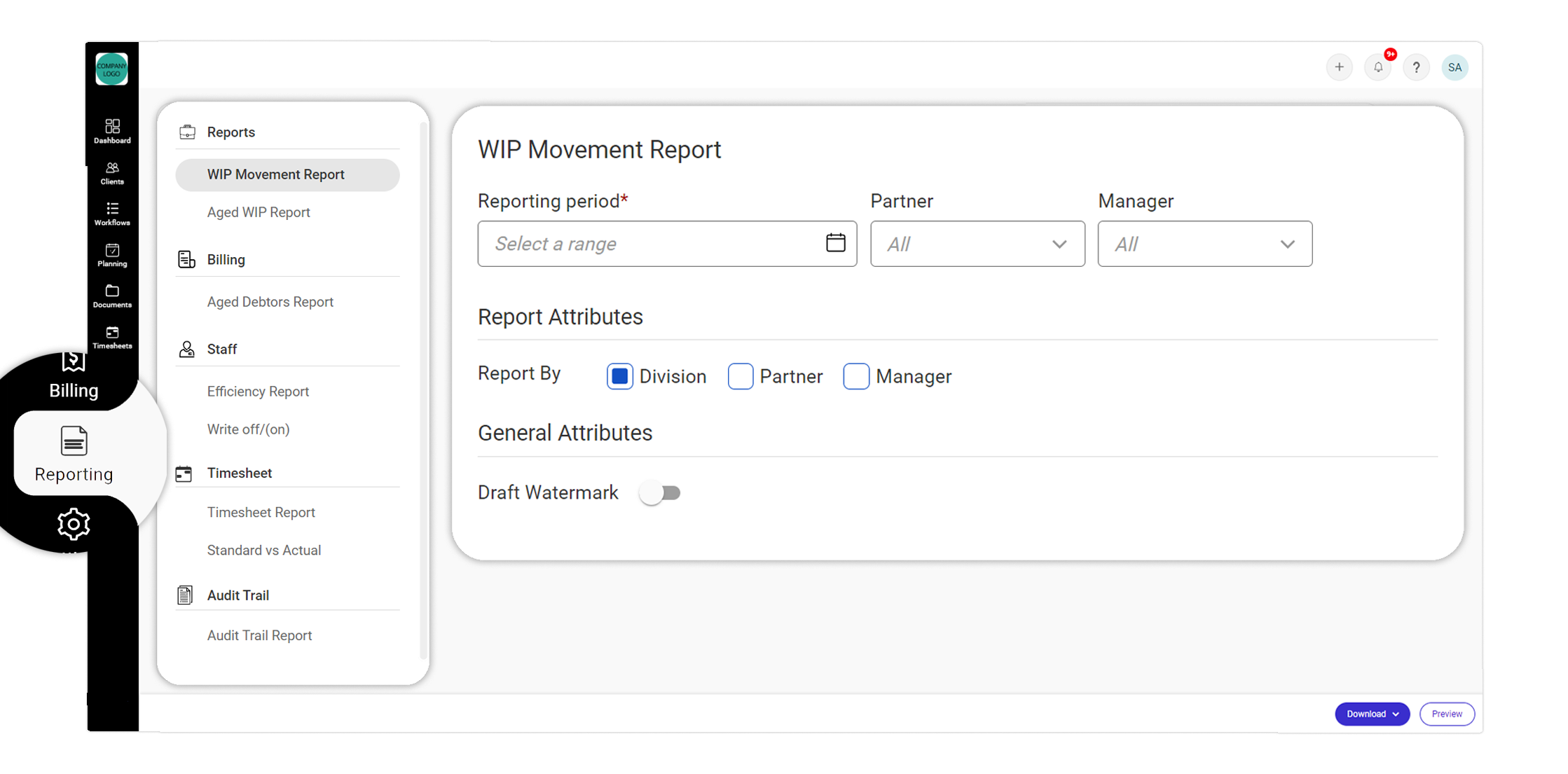
Task: Open the Download button dropdown
Action: (1372, 714)
